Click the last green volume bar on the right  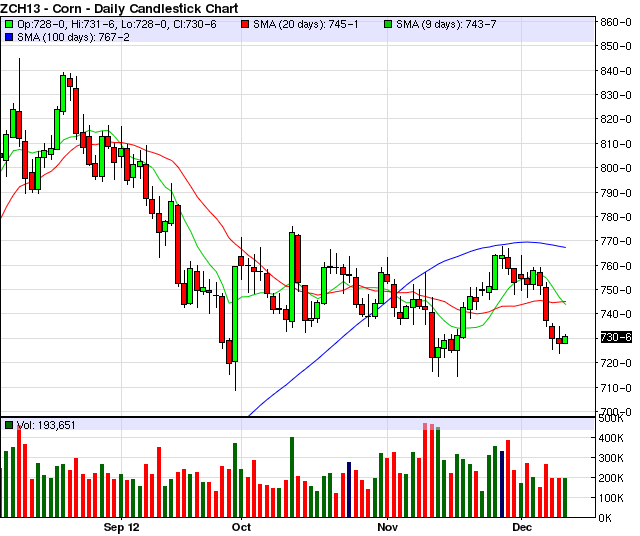point(565,498)
